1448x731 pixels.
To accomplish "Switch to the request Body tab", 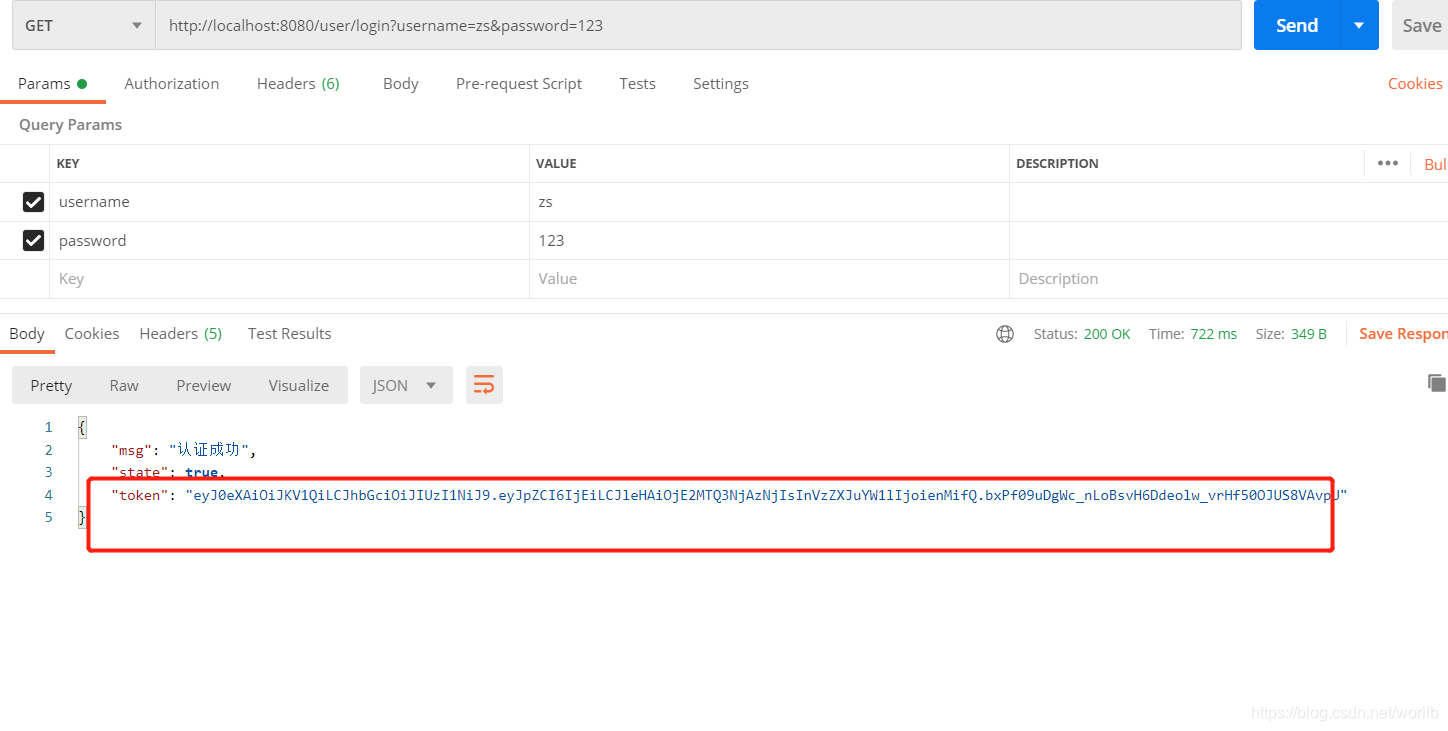I will point(400,83).
